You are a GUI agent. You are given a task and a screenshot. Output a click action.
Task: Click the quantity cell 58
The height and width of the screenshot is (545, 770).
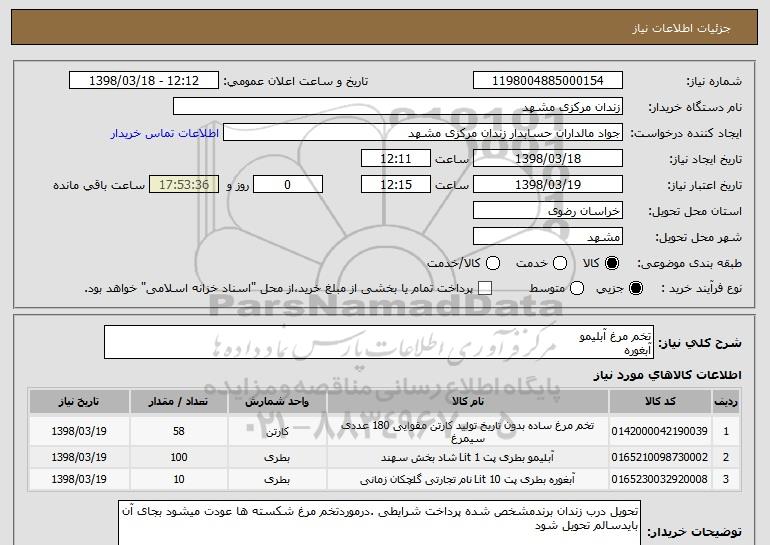click(x=179, y=431)
